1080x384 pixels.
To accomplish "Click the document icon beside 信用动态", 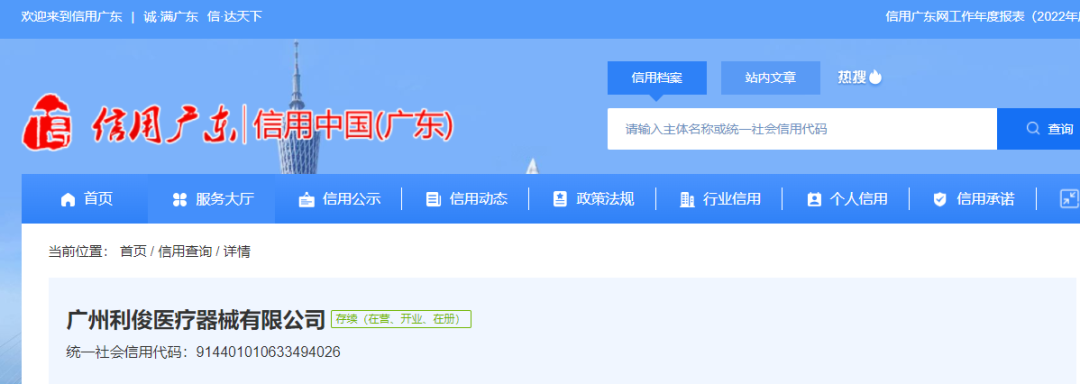I will (433, 200).
